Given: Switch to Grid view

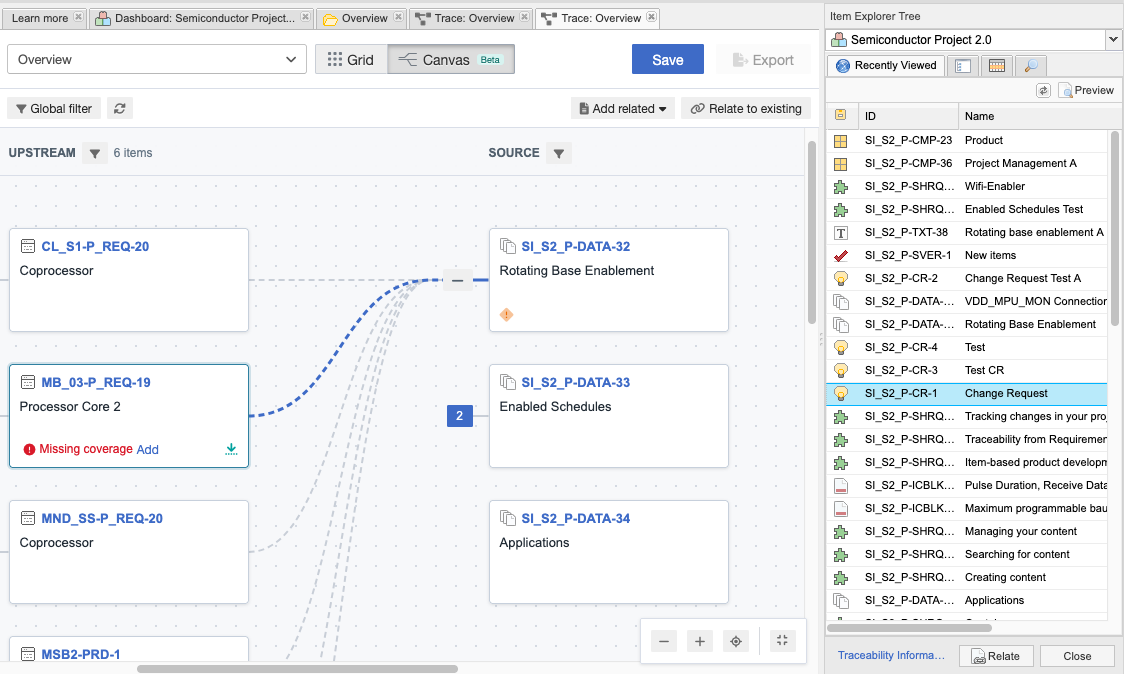Looking at the screenshot, I should (351, 60).
